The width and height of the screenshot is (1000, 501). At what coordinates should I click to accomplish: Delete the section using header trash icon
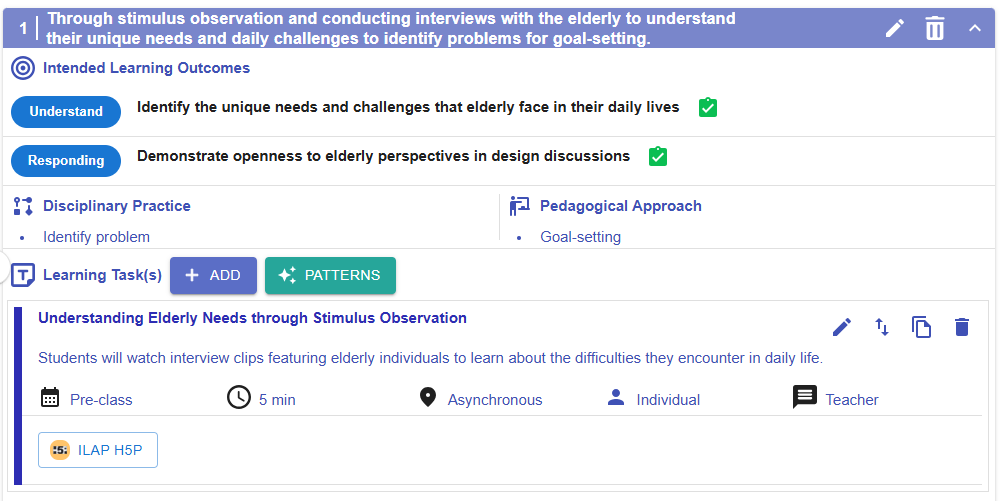click(x=935, y=28)
